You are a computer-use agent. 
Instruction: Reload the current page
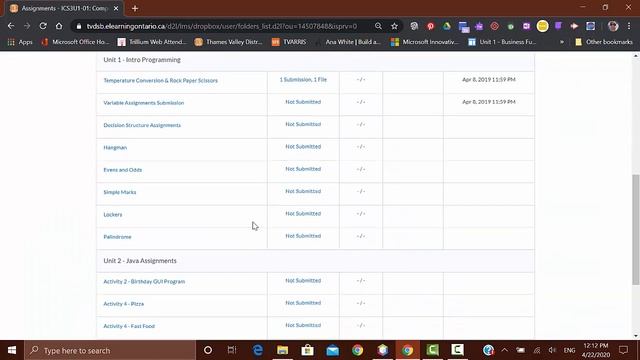click(43, 26)
